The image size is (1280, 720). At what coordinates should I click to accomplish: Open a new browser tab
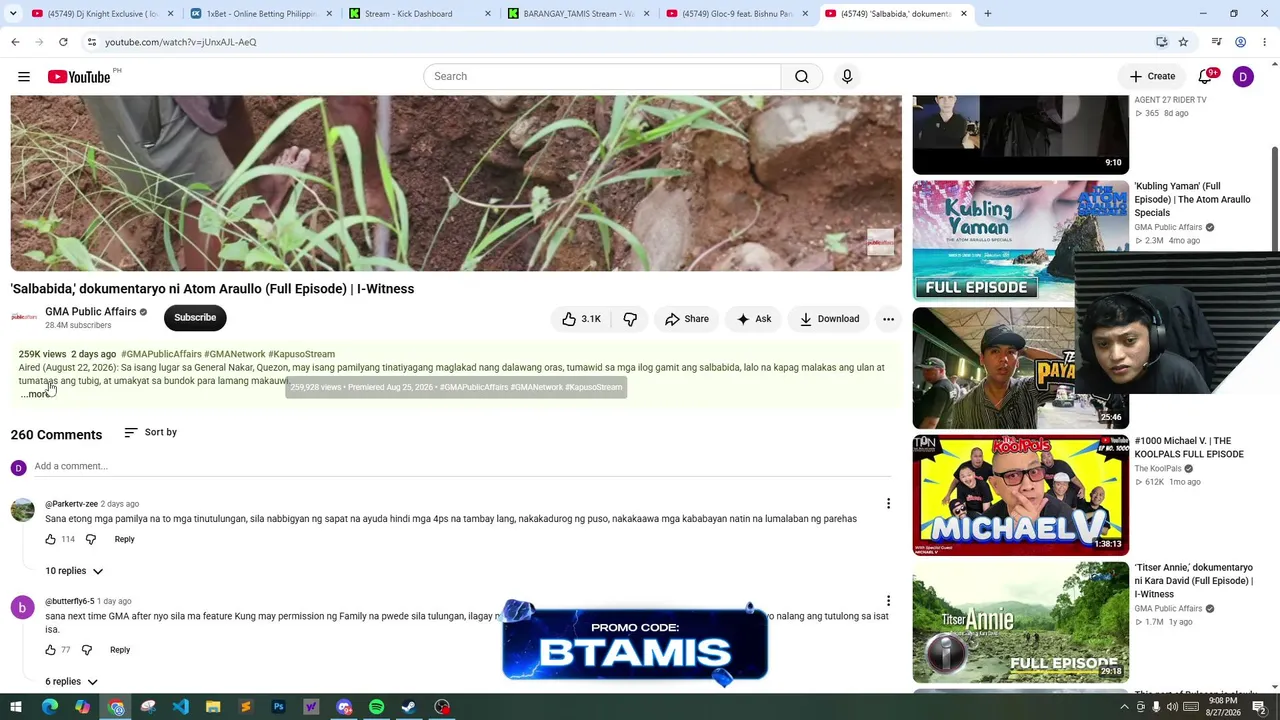[987, 14]
